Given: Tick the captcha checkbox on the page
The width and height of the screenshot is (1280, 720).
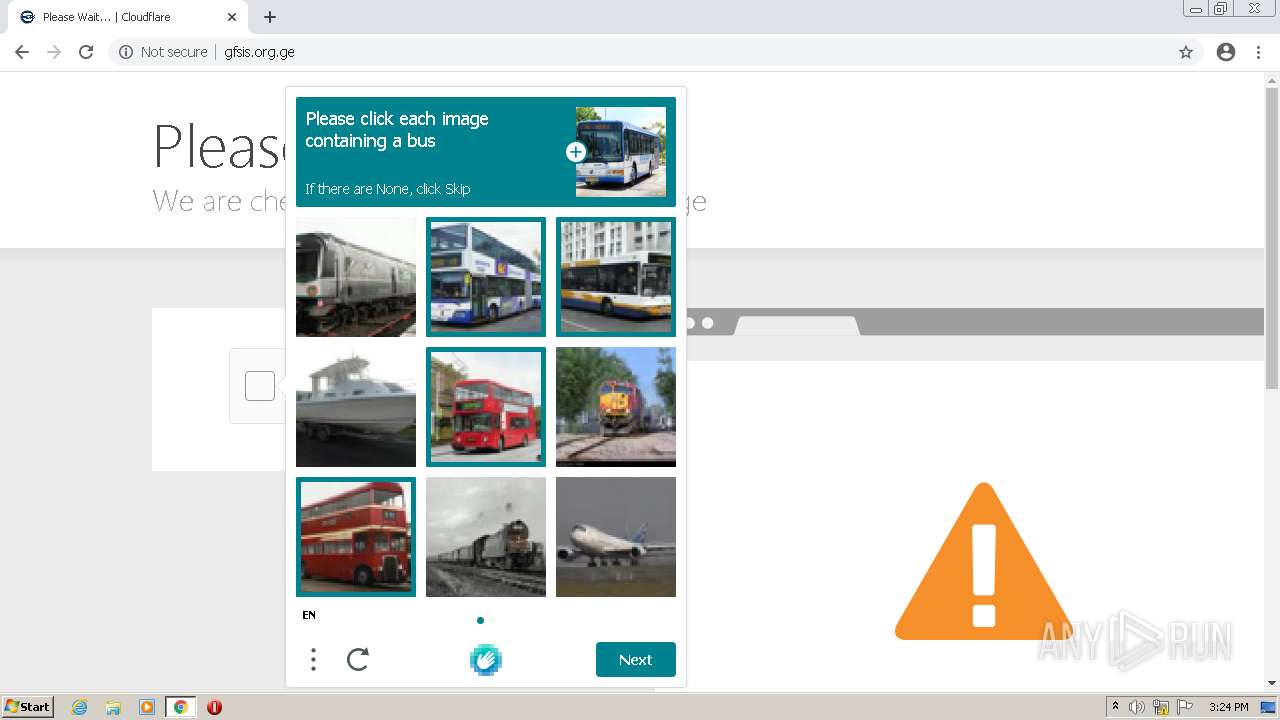Looking at the screenshot, I should coord(260,386).
